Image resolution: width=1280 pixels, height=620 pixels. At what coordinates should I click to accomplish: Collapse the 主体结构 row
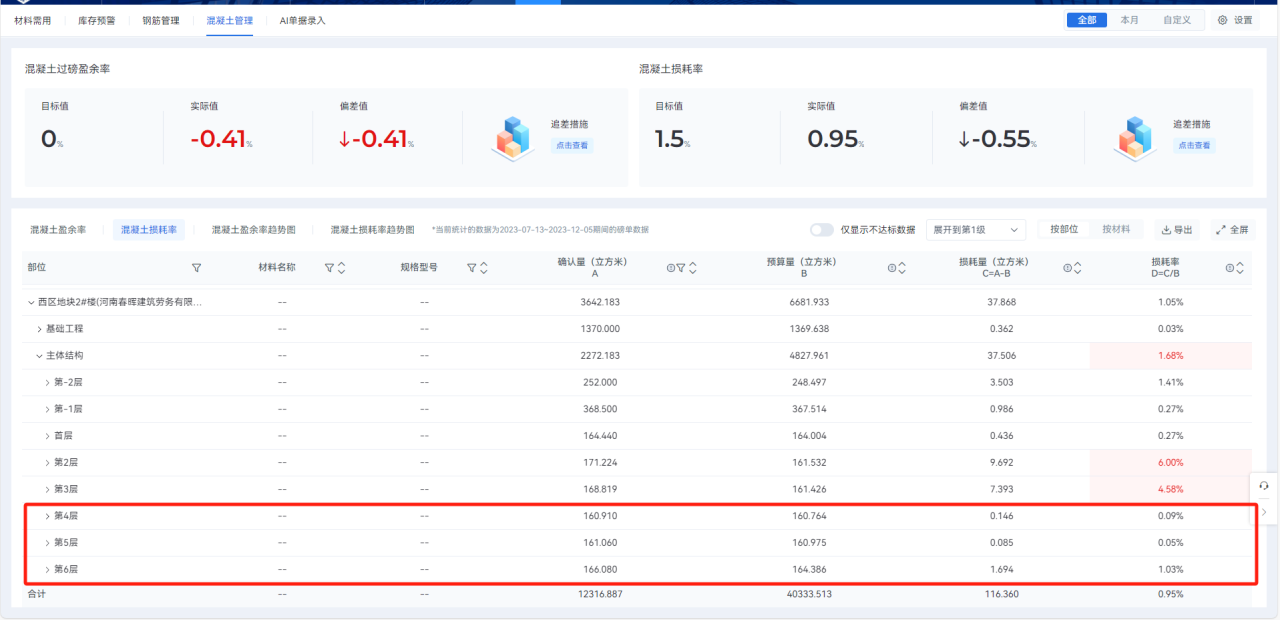tap(39, 355)
